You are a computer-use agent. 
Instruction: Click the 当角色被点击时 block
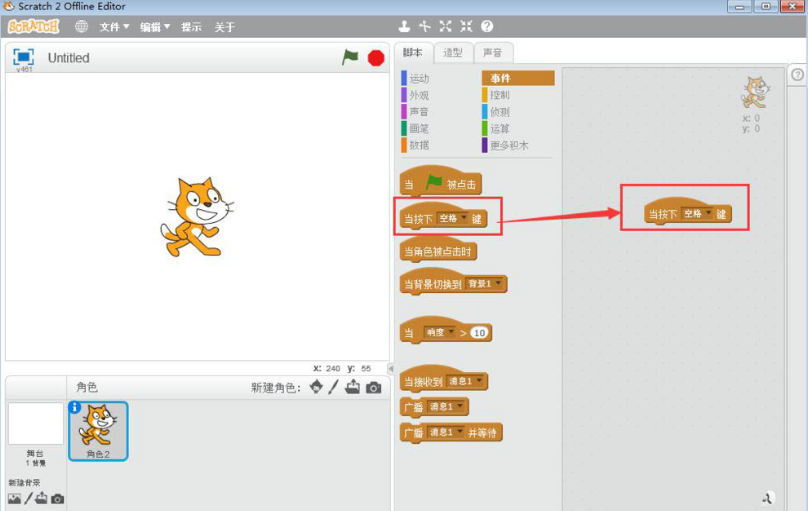click(x=439, y=249)
